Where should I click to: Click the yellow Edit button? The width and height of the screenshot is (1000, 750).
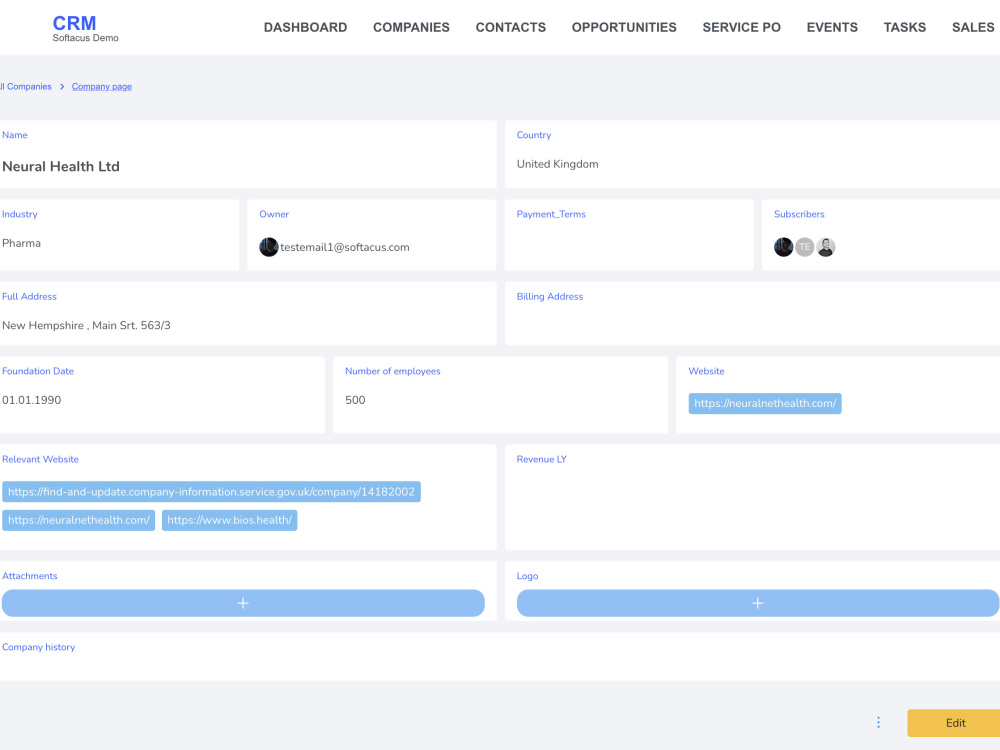pos(954,723)
